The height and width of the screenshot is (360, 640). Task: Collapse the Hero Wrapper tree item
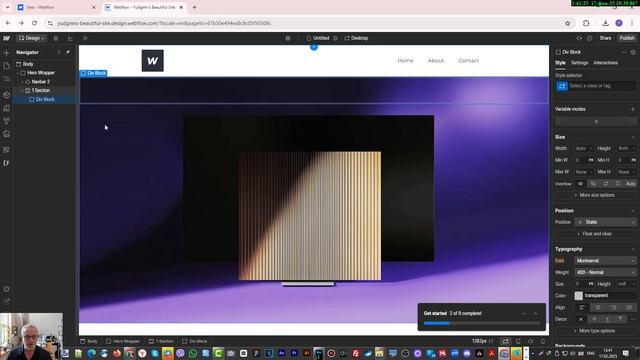pos(18,73)
